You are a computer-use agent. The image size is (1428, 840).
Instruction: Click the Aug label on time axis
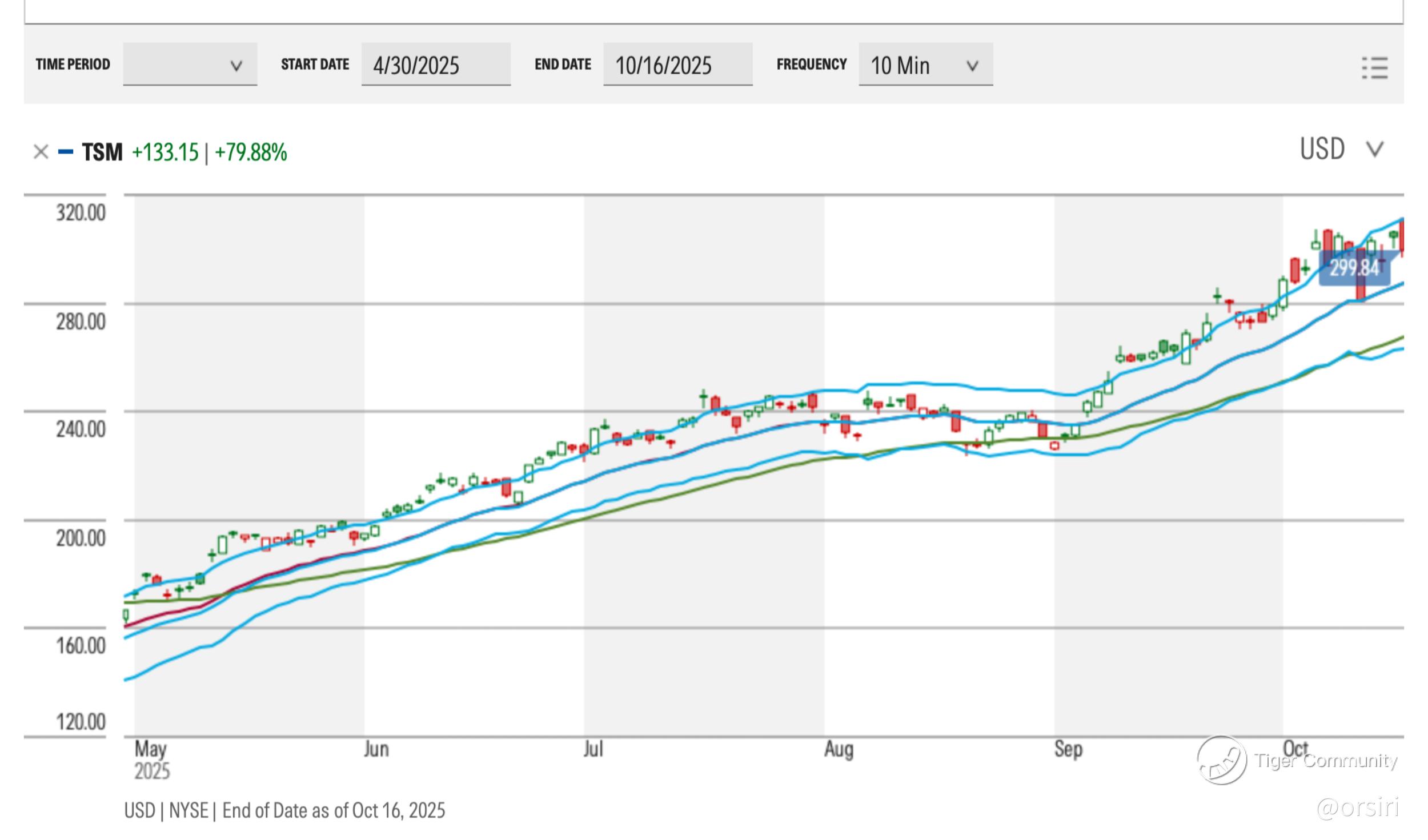(839, 749)
